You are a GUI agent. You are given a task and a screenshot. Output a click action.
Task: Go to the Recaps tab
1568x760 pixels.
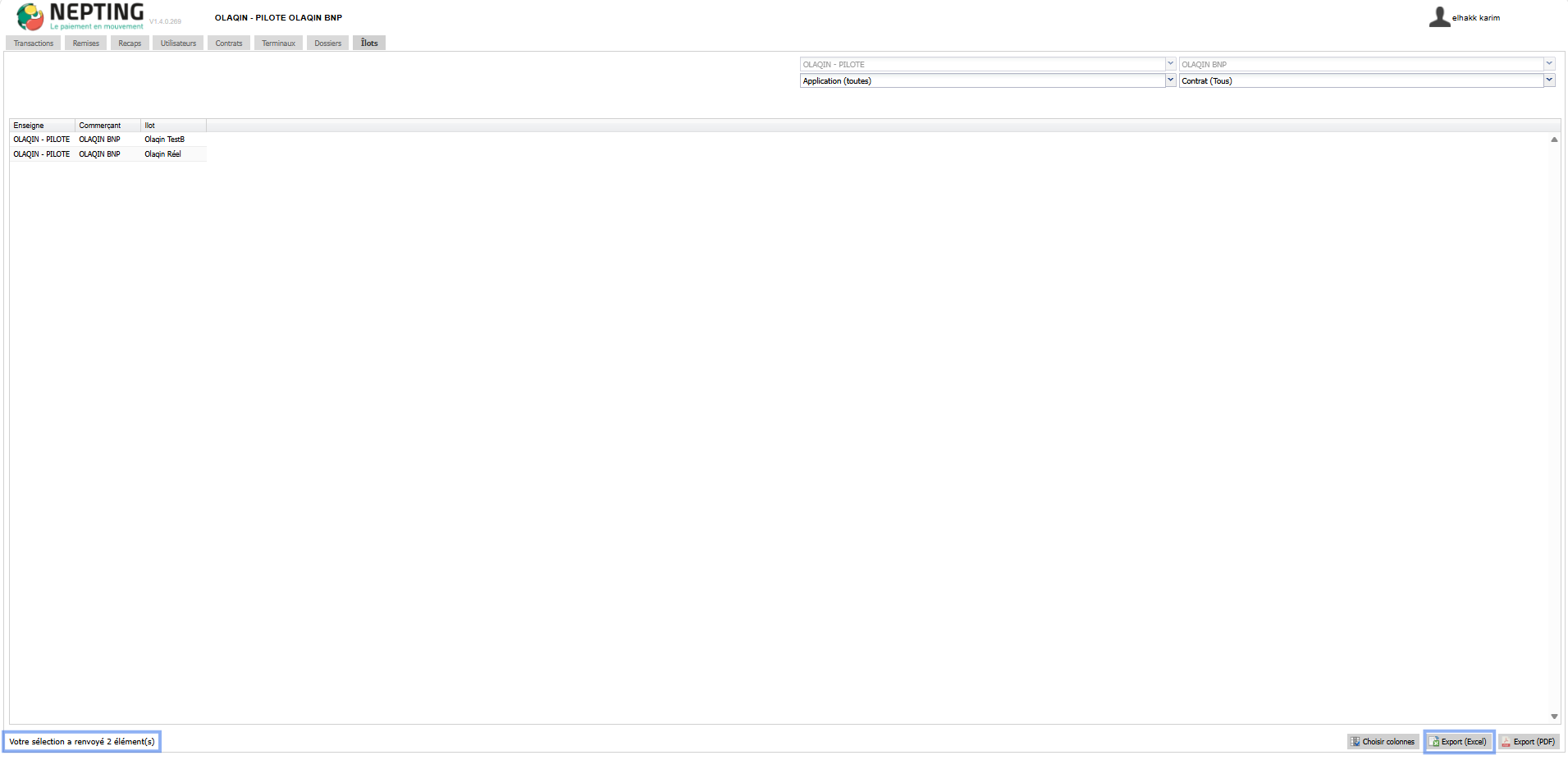(130, 43)
